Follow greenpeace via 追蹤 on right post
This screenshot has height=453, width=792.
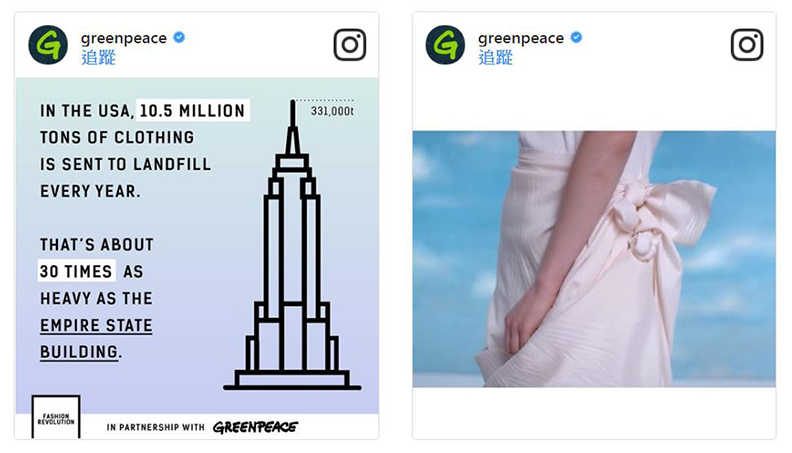pos(496,58)
